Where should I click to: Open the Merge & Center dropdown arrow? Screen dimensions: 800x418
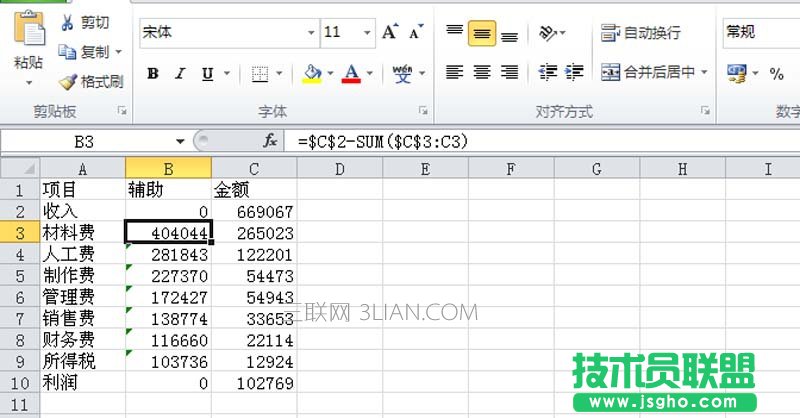click(704, 72)
